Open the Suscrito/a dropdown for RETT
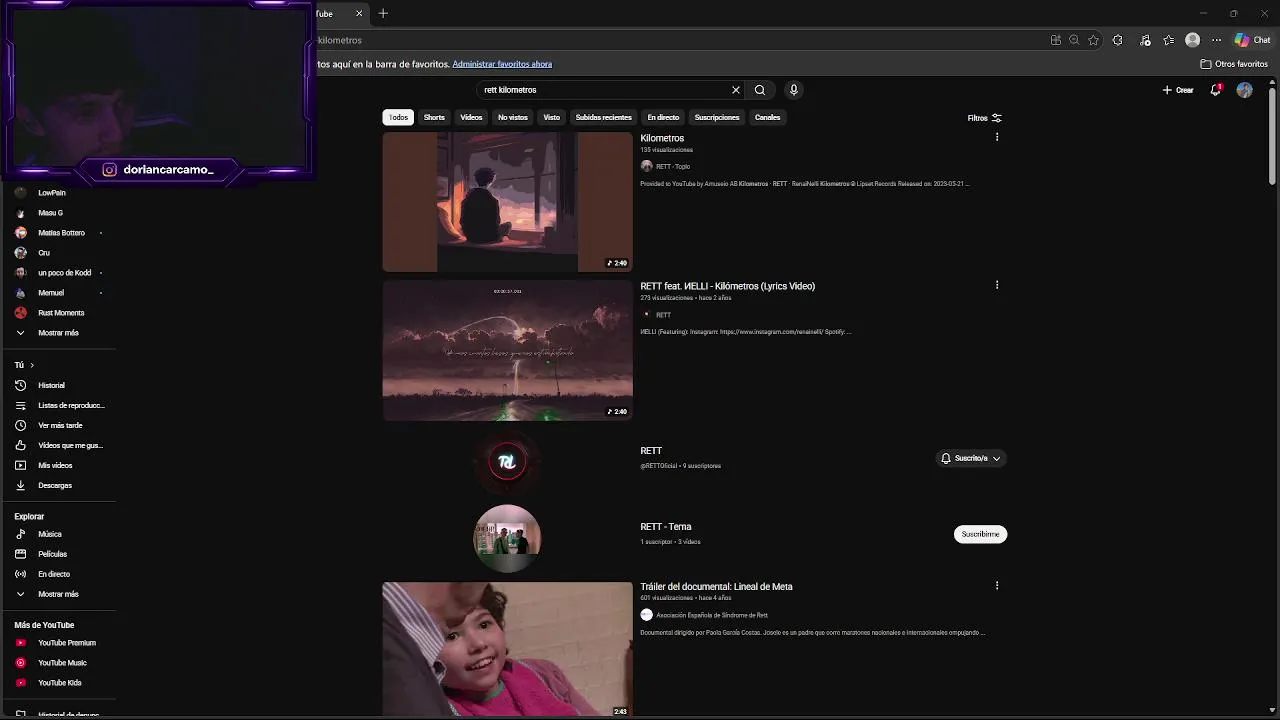 [970, 458]
